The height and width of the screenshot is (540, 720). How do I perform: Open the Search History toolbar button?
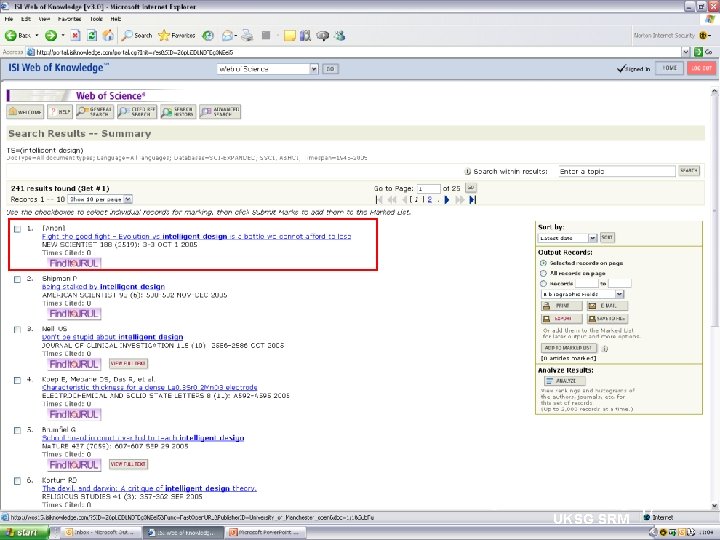pos(178,112)
